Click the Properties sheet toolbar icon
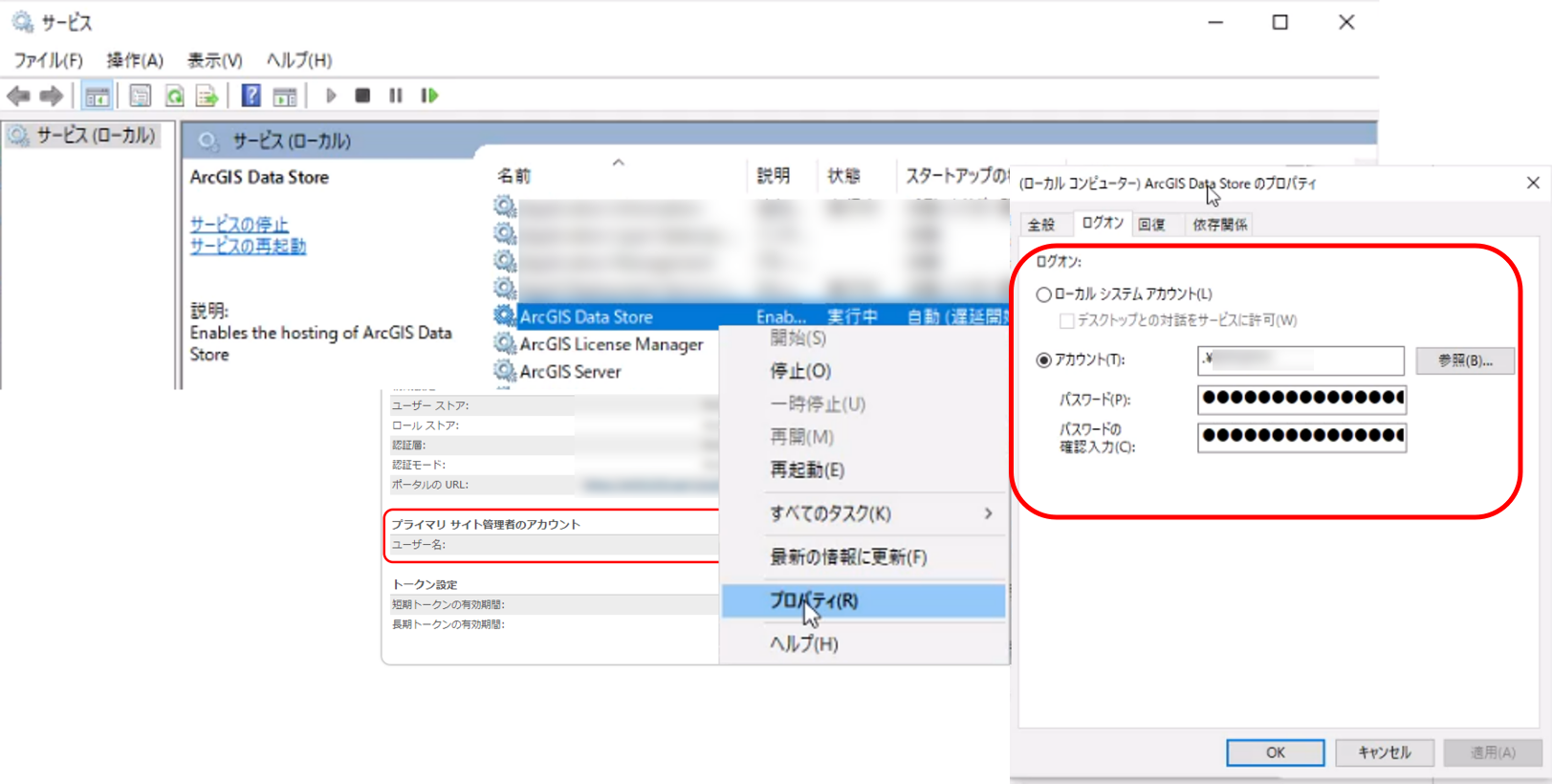1552x784 pixels. point(141,96)
